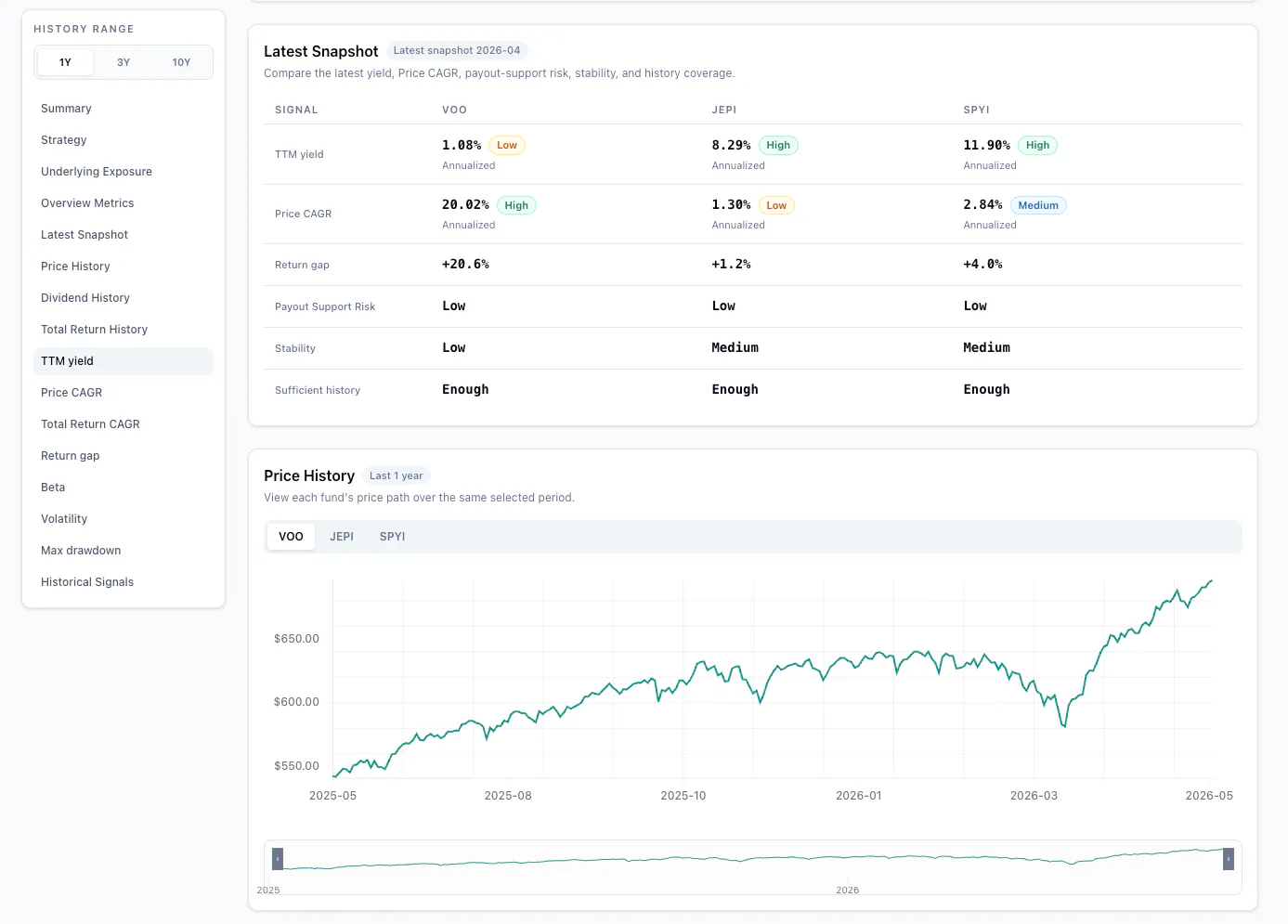1288x924 pixels.
Task: Click the Sufficient history row label
Action: click(318, 390)
